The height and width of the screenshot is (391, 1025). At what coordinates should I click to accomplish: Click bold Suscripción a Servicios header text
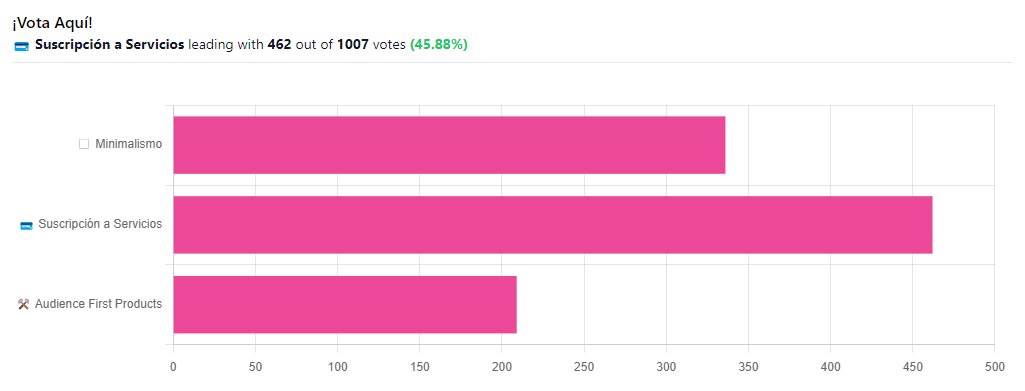(110, 45)
